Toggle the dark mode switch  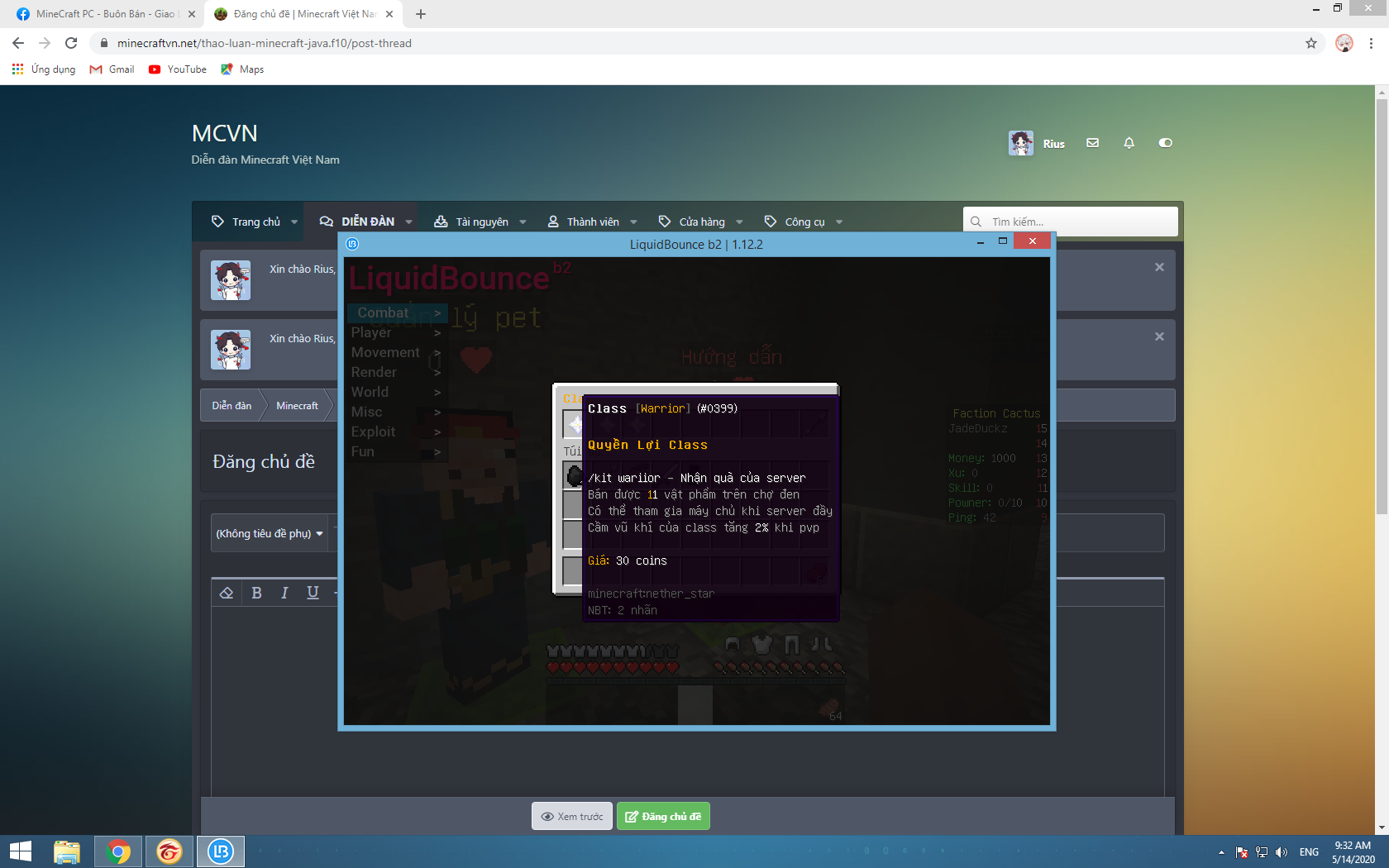point(1165,143)
